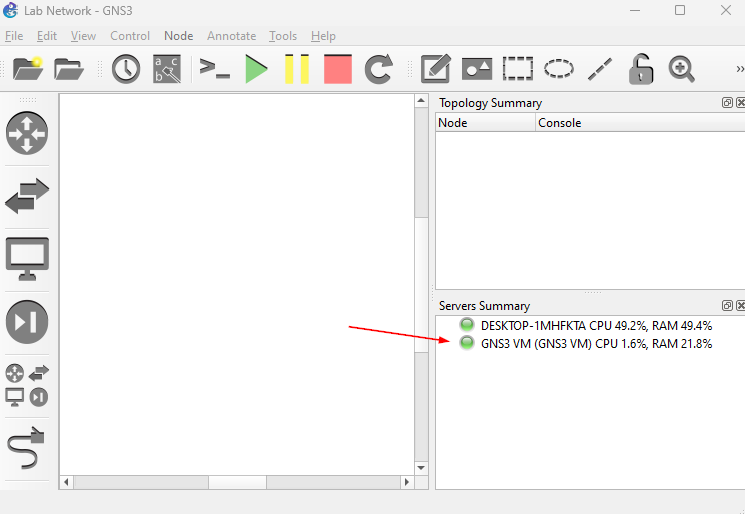Expand the toolbar overflow chevron
Screen dimensions: 745x514
pos(740,69)
